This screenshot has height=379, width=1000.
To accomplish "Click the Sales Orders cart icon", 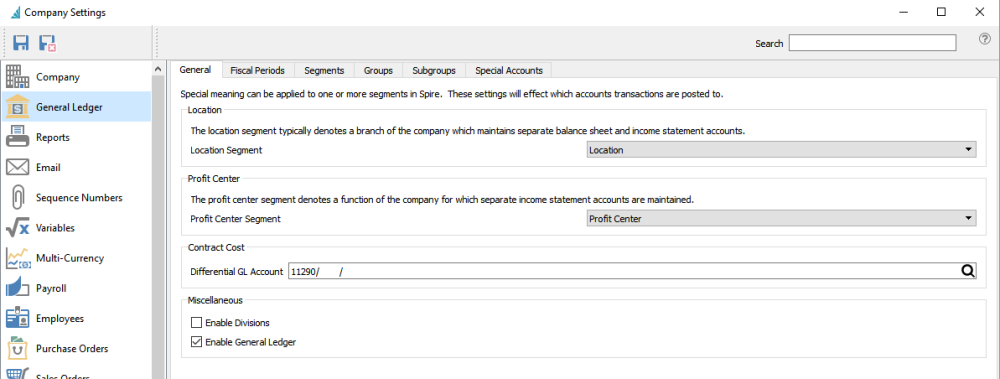I will click(x=17, y=374).
